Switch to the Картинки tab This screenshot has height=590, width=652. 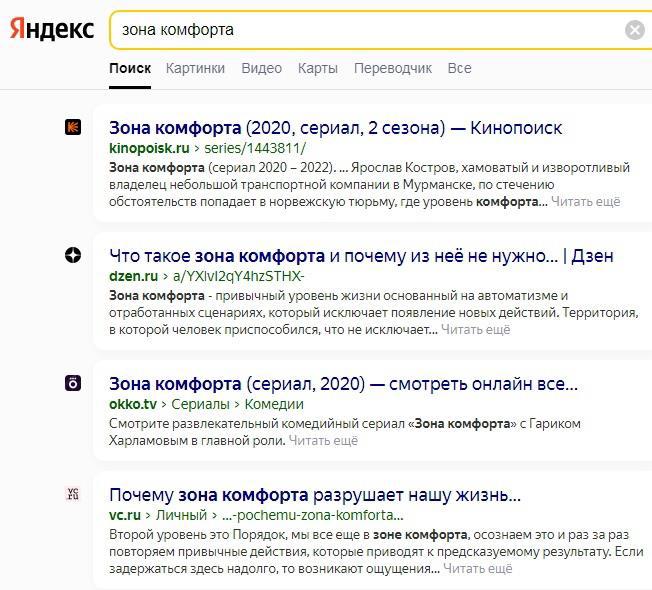(195, 68)
